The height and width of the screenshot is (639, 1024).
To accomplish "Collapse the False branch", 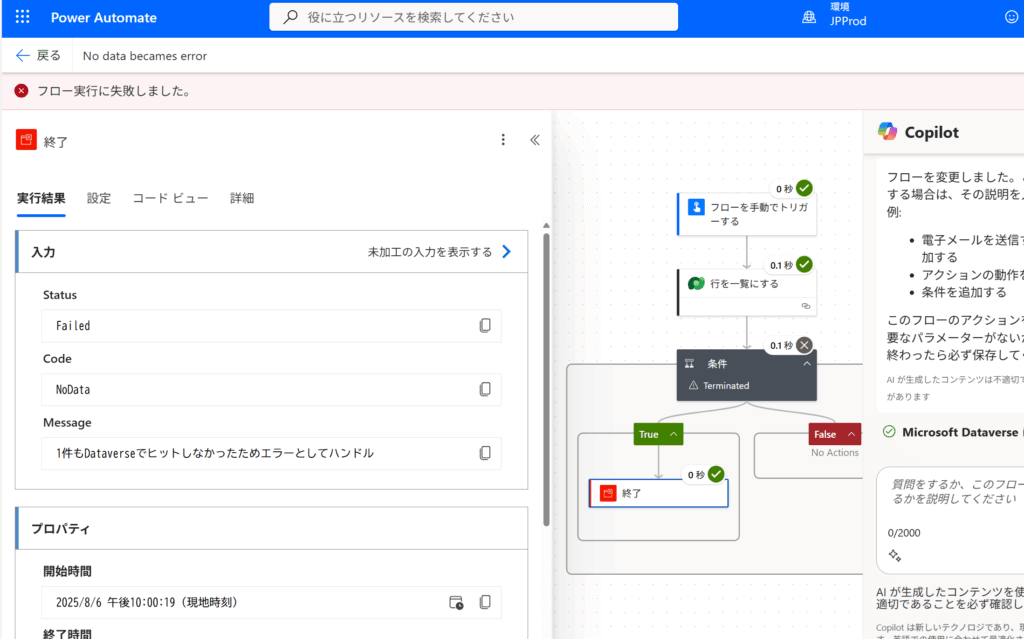I will (x=851, y=434).
